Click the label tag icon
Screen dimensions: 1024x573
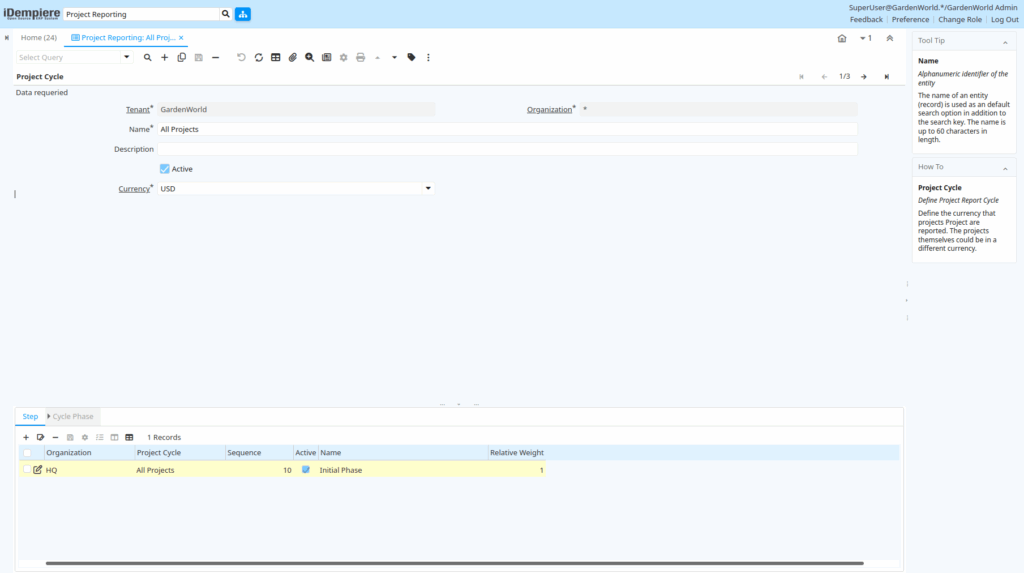click(x=411, y=57)
